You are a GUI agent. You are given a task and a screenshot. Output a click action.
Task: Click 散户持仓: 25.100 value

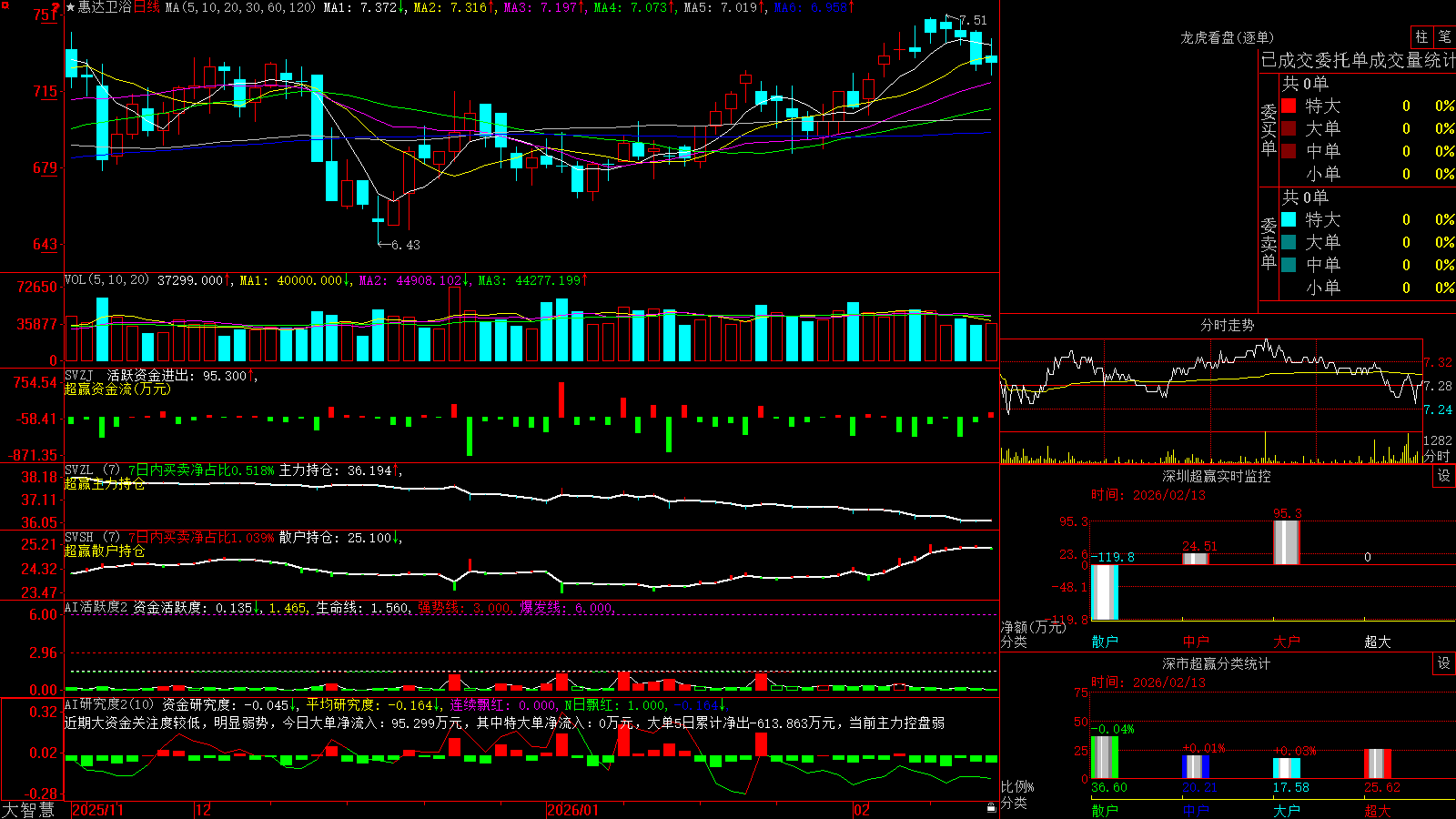340,538
